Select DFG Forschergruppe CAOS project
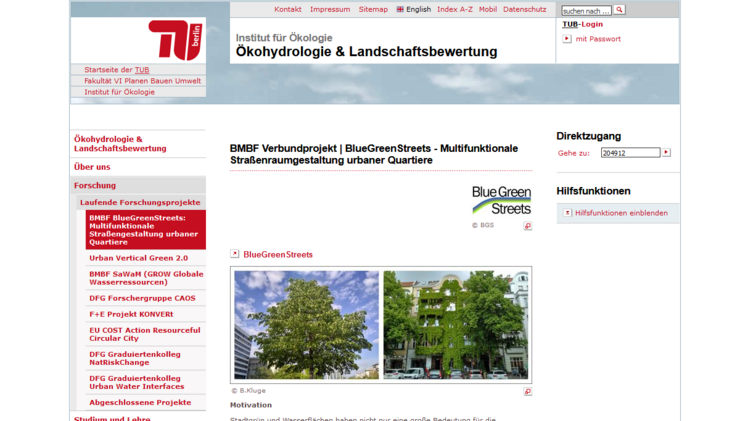The width and height of the screenshot is (748, 421). [x=142, y=298]
